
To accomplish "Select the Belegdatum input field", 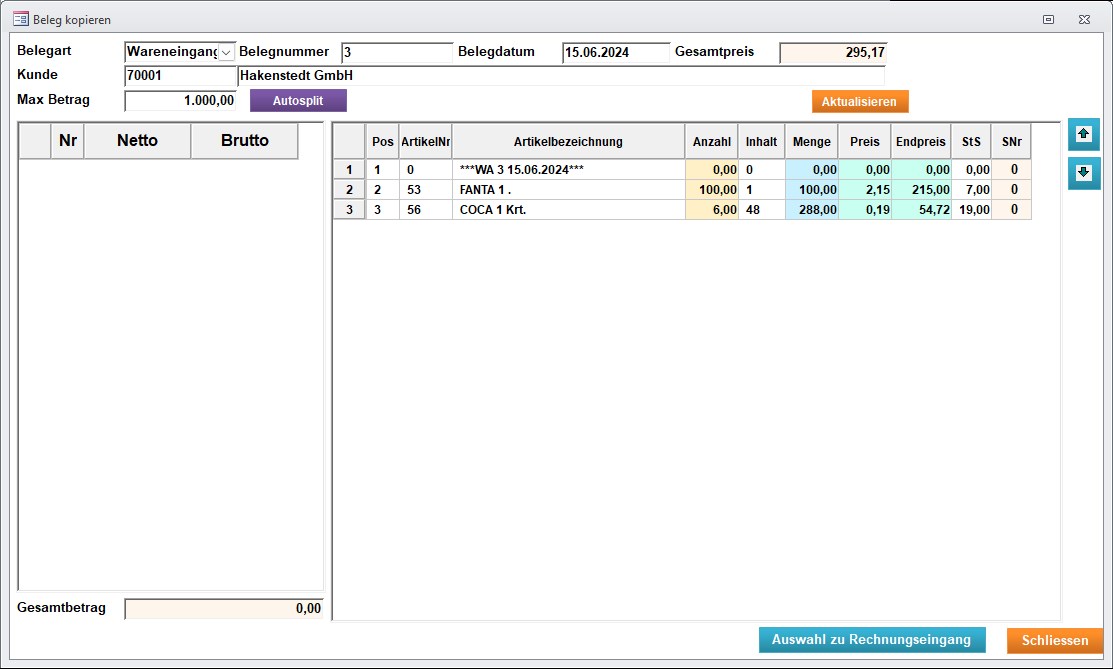I will [615, 52].
